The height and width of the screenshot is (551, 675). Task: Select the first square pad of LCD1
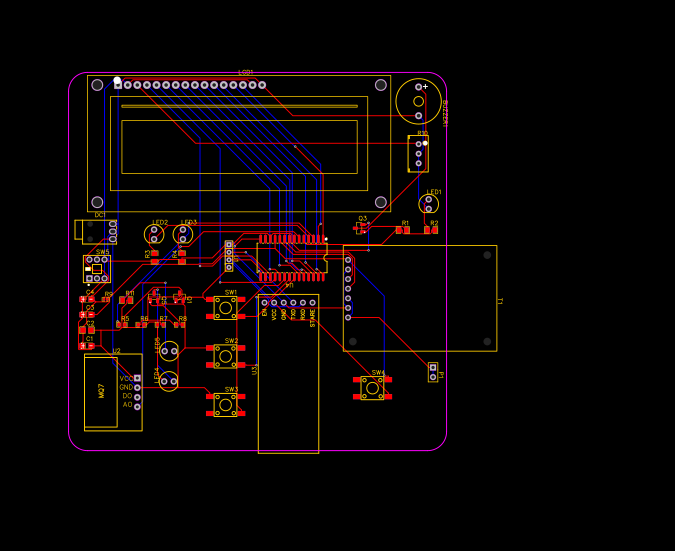(x=118, y=85)
